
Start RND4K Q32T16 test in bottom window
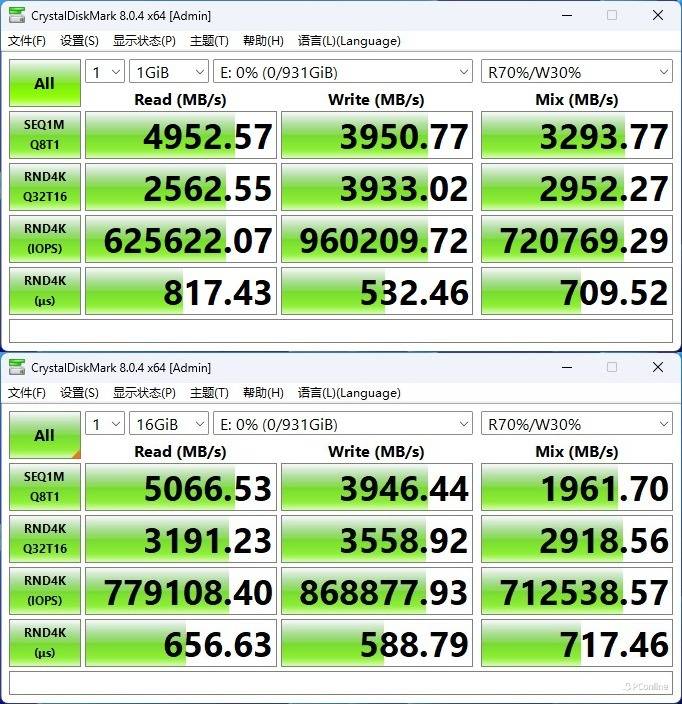(x=44, y=539)
